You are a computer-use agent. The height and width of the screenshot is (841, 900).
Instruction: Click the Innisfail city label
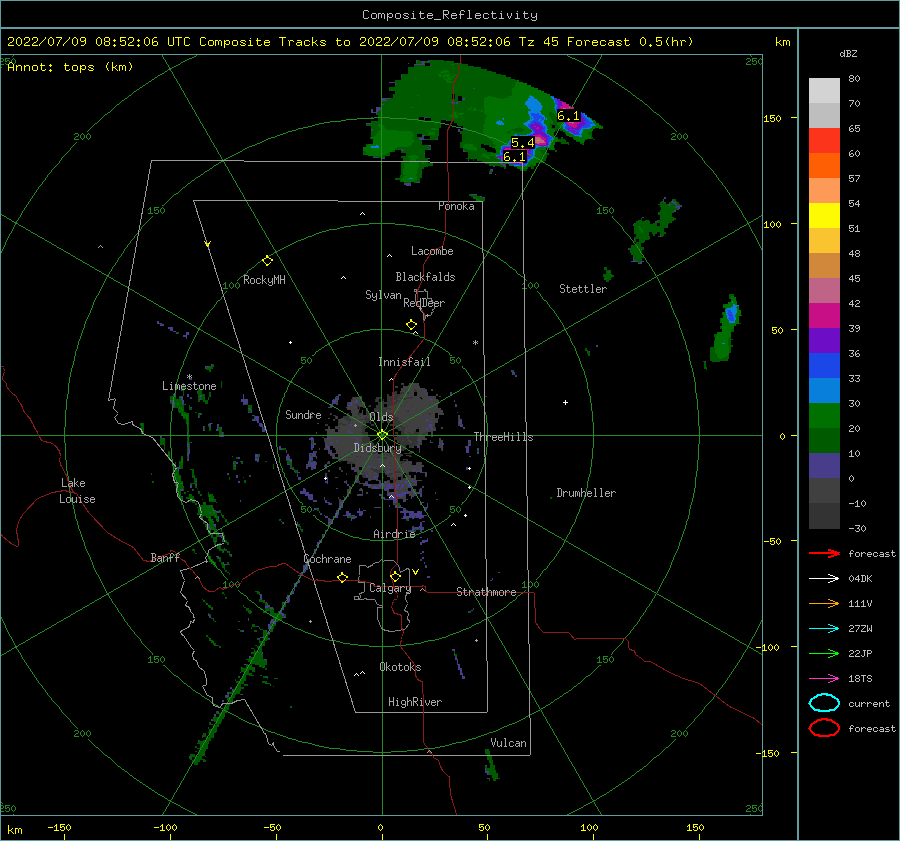tap(404, 362)
